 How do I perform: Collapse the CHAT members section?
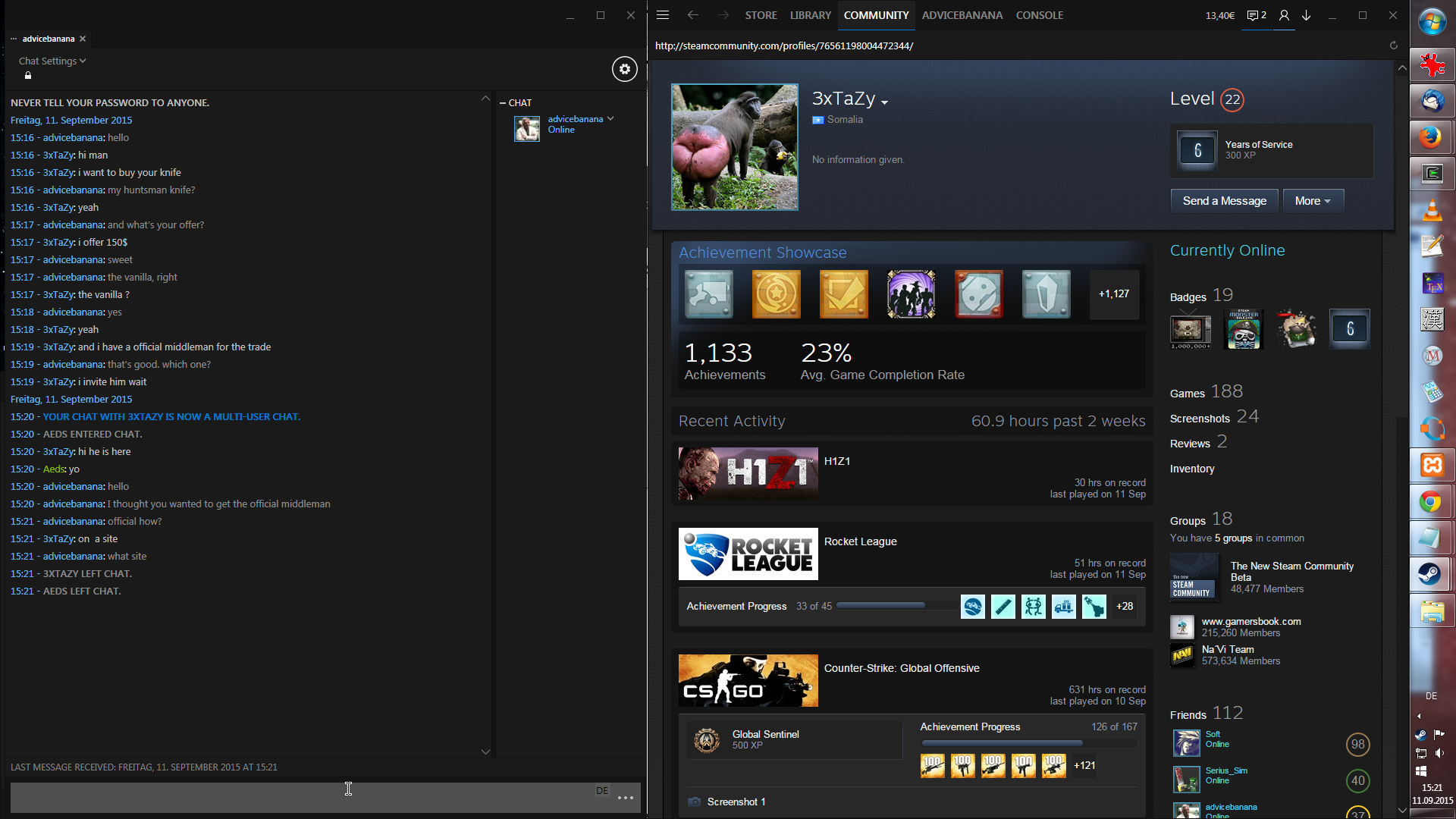pyautogui.click(x=503, y=102)
